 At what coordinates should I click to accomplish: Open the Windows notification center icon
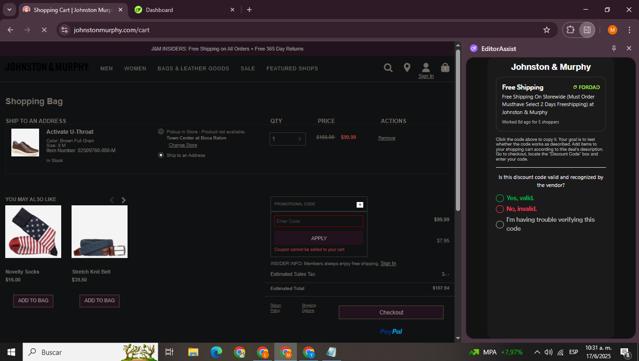(625, 352)
